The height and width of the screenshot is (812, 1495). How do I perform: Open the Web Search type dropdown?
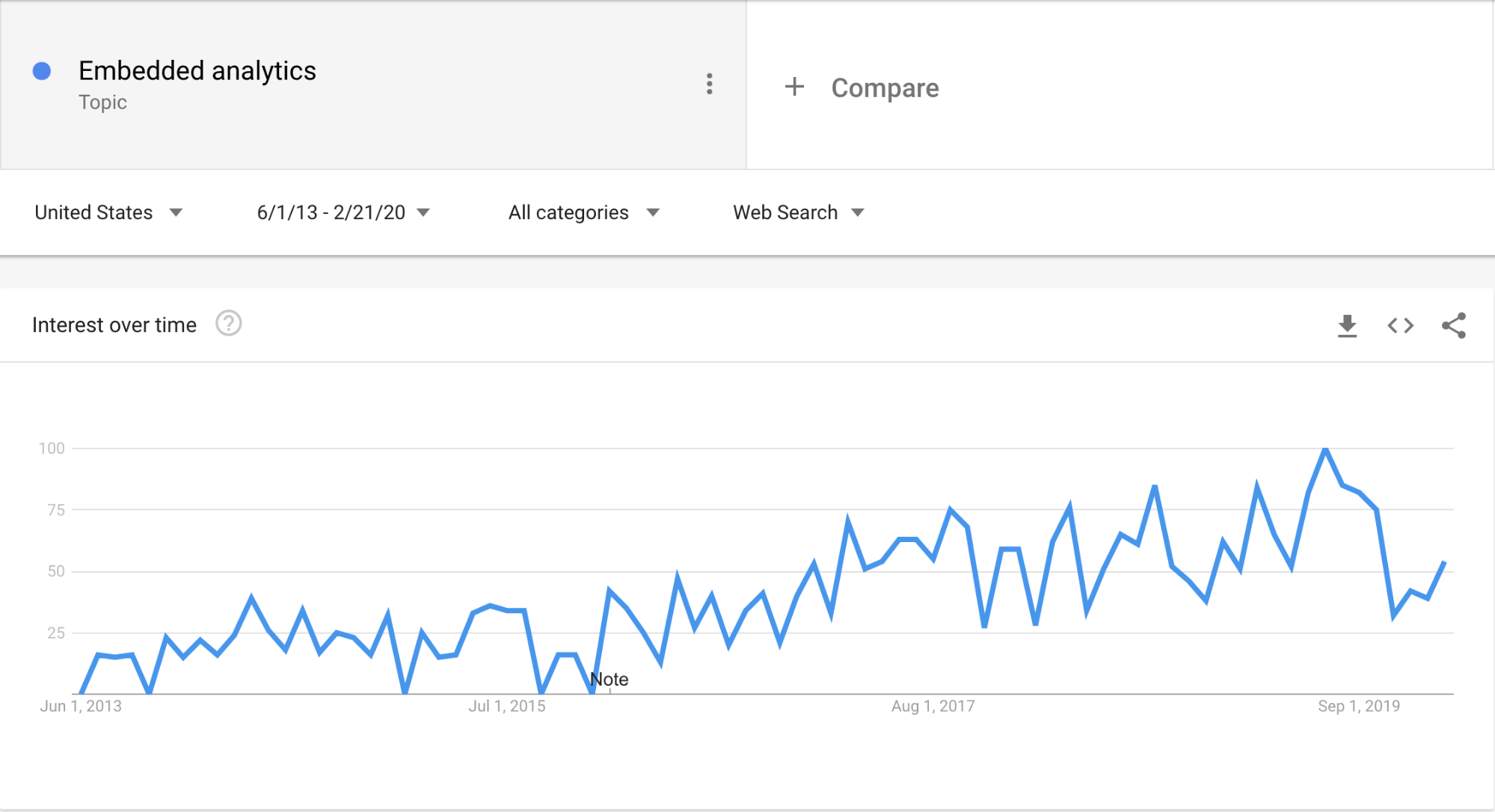(799, 212)
